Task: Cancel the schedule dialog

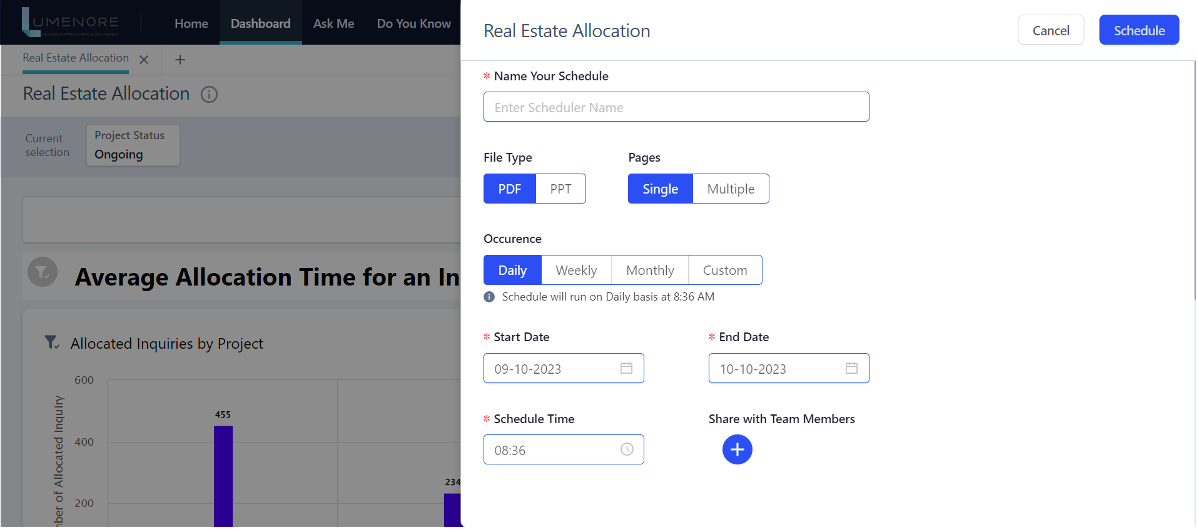Action: tap(1050, 30)
